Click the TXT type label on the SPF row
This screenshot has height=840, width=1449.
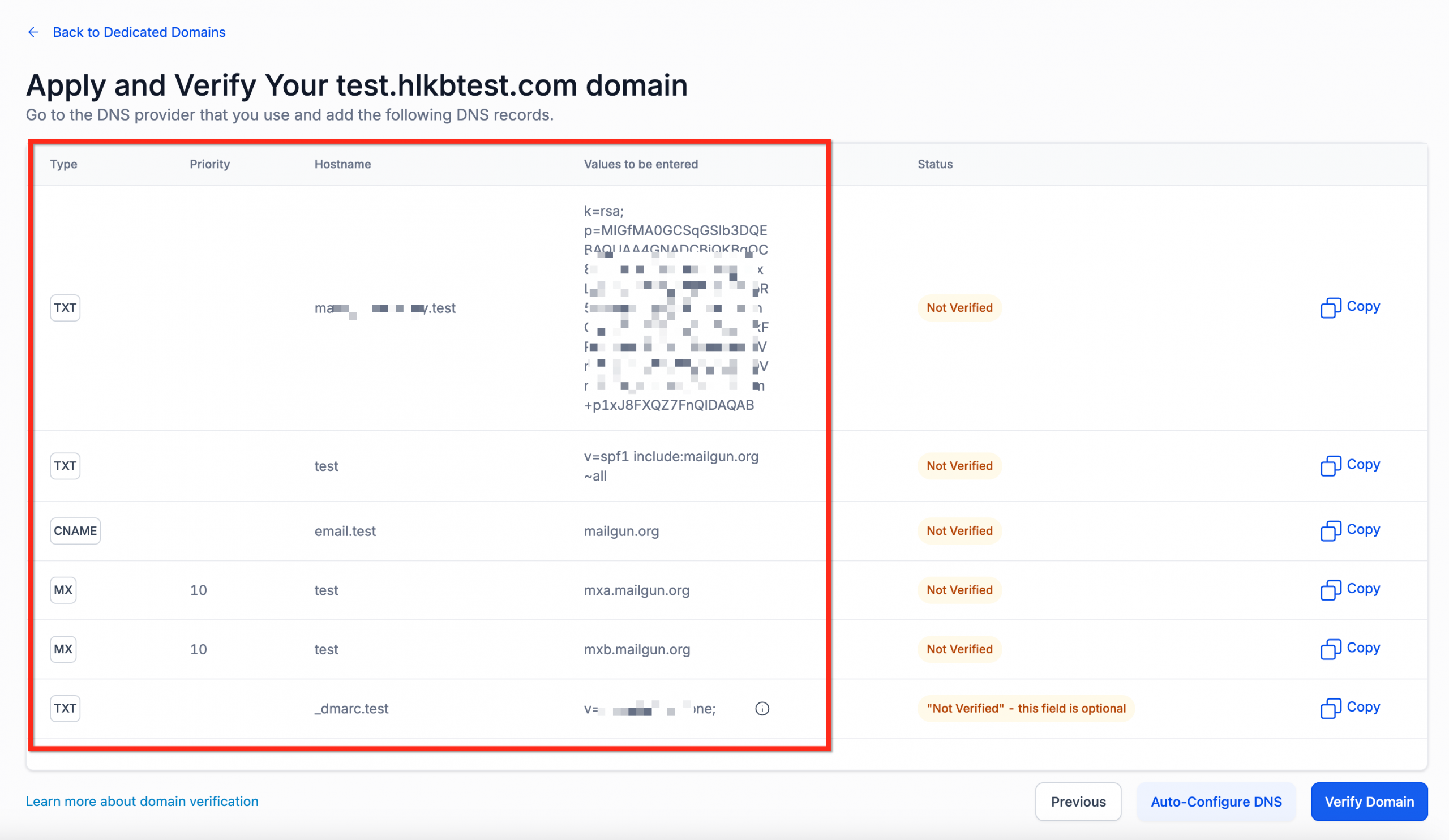65,466
